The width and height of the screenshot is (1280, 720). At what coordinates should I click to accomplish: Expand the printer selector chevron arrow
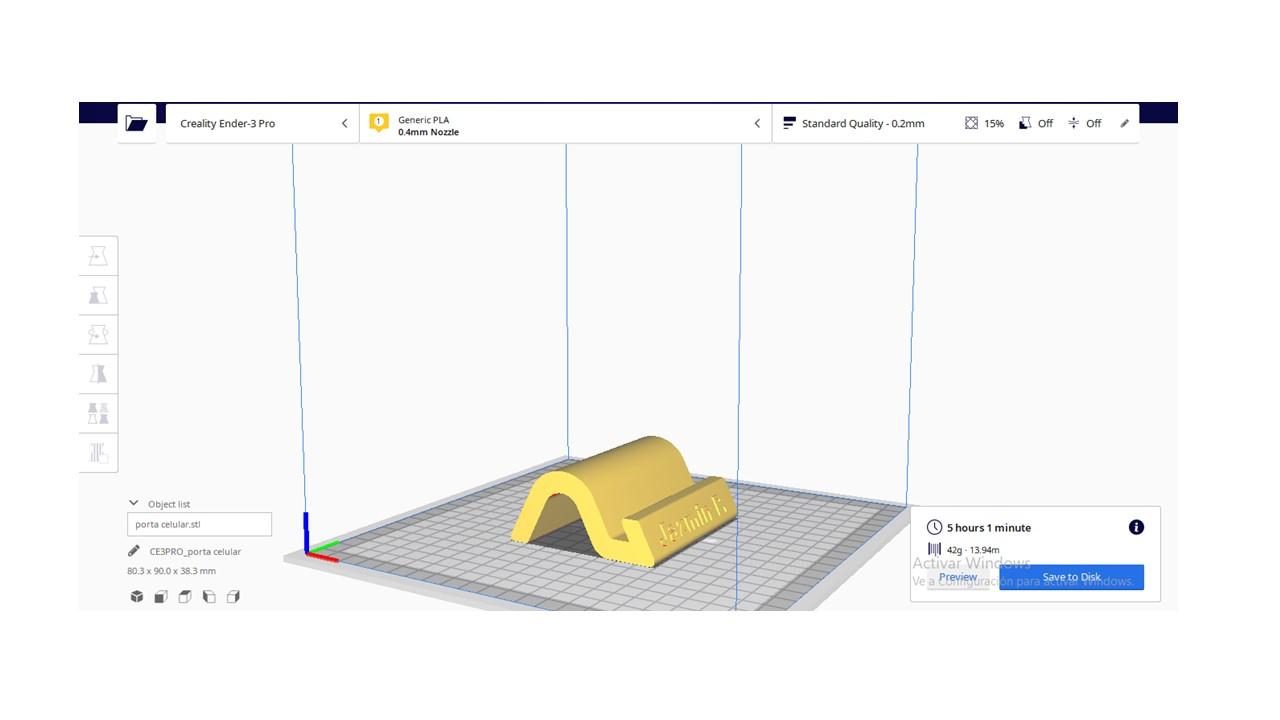tap(345, 124)
